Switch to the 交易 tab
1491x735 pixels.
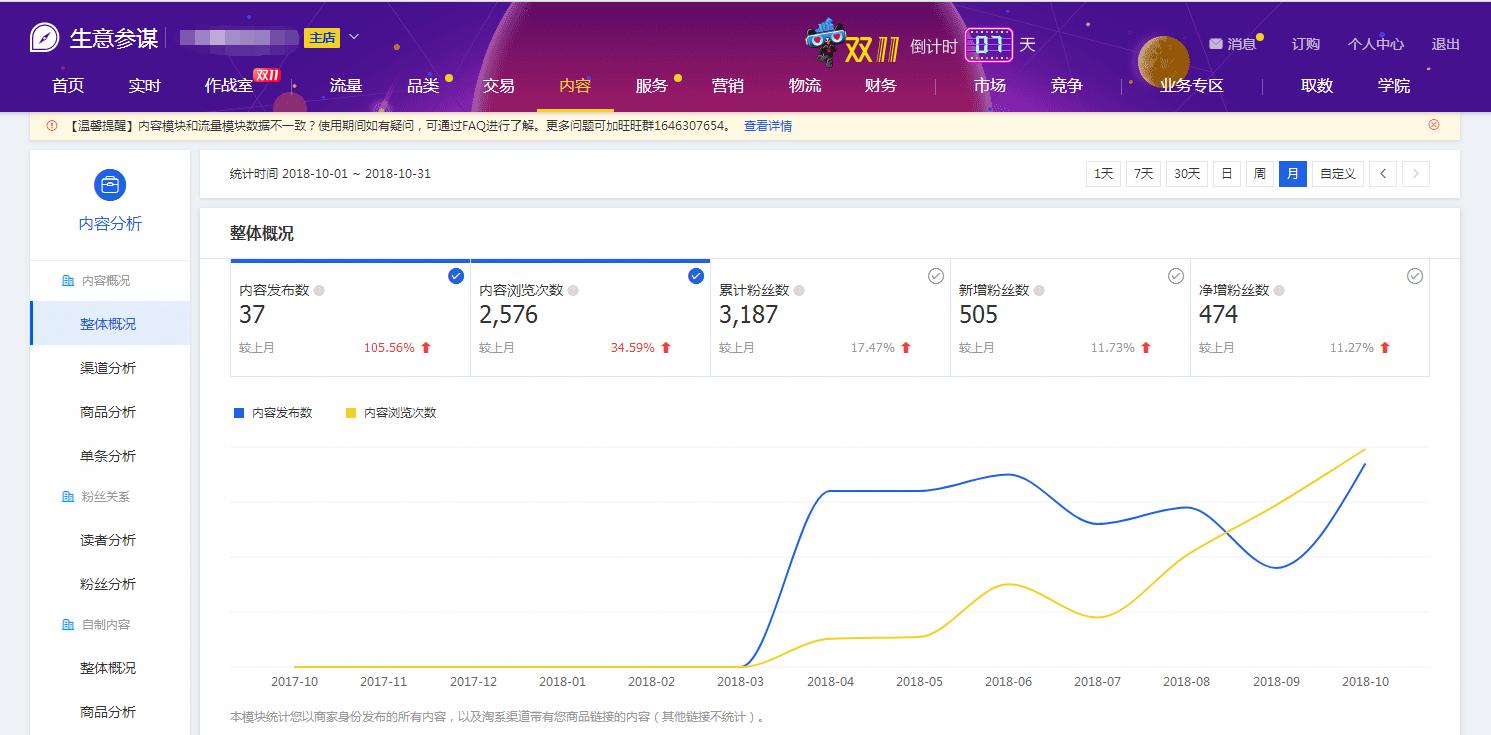pyautogui.click(x=498, y=86)
